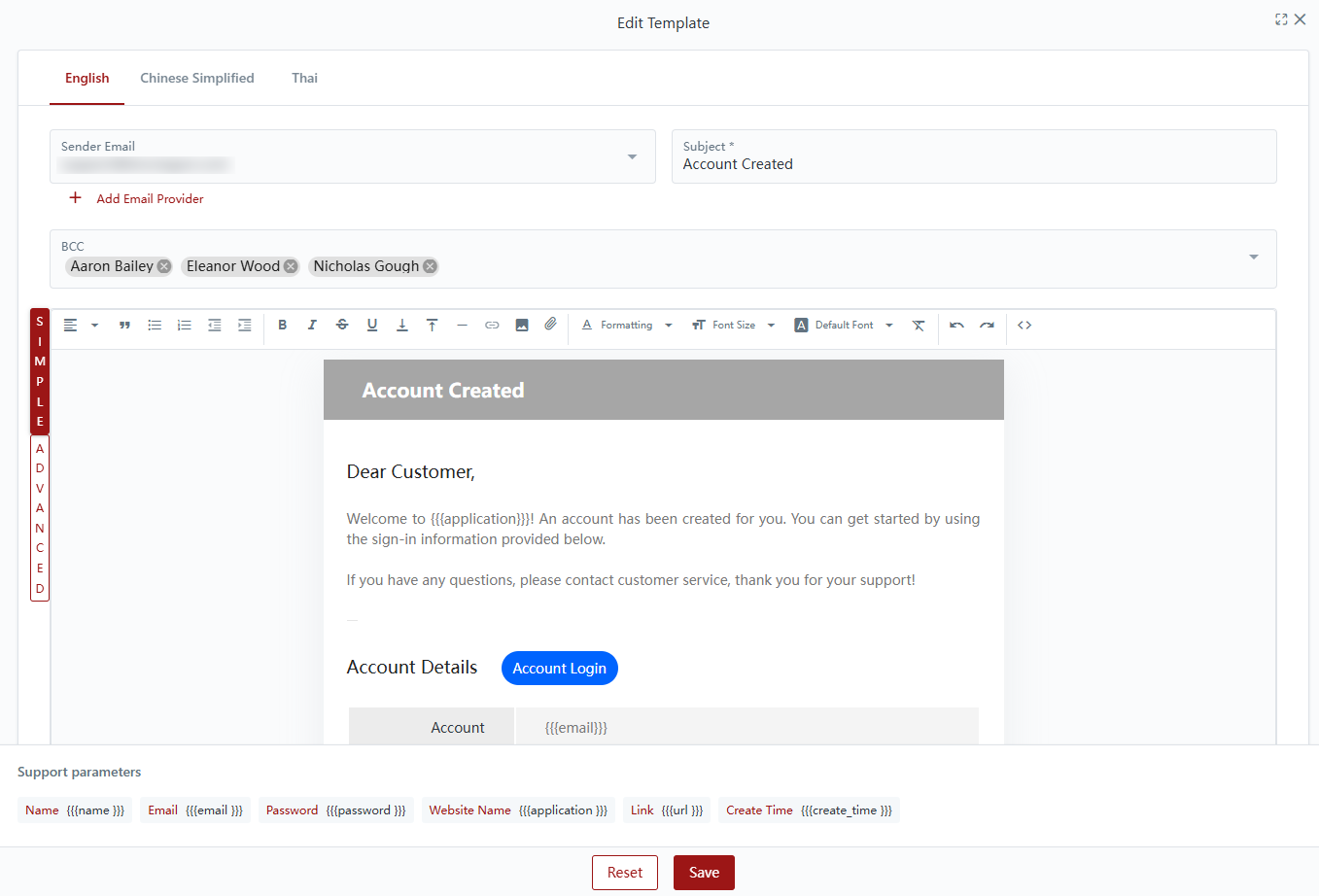Click the strikethrough icon

tap(342, 326)
